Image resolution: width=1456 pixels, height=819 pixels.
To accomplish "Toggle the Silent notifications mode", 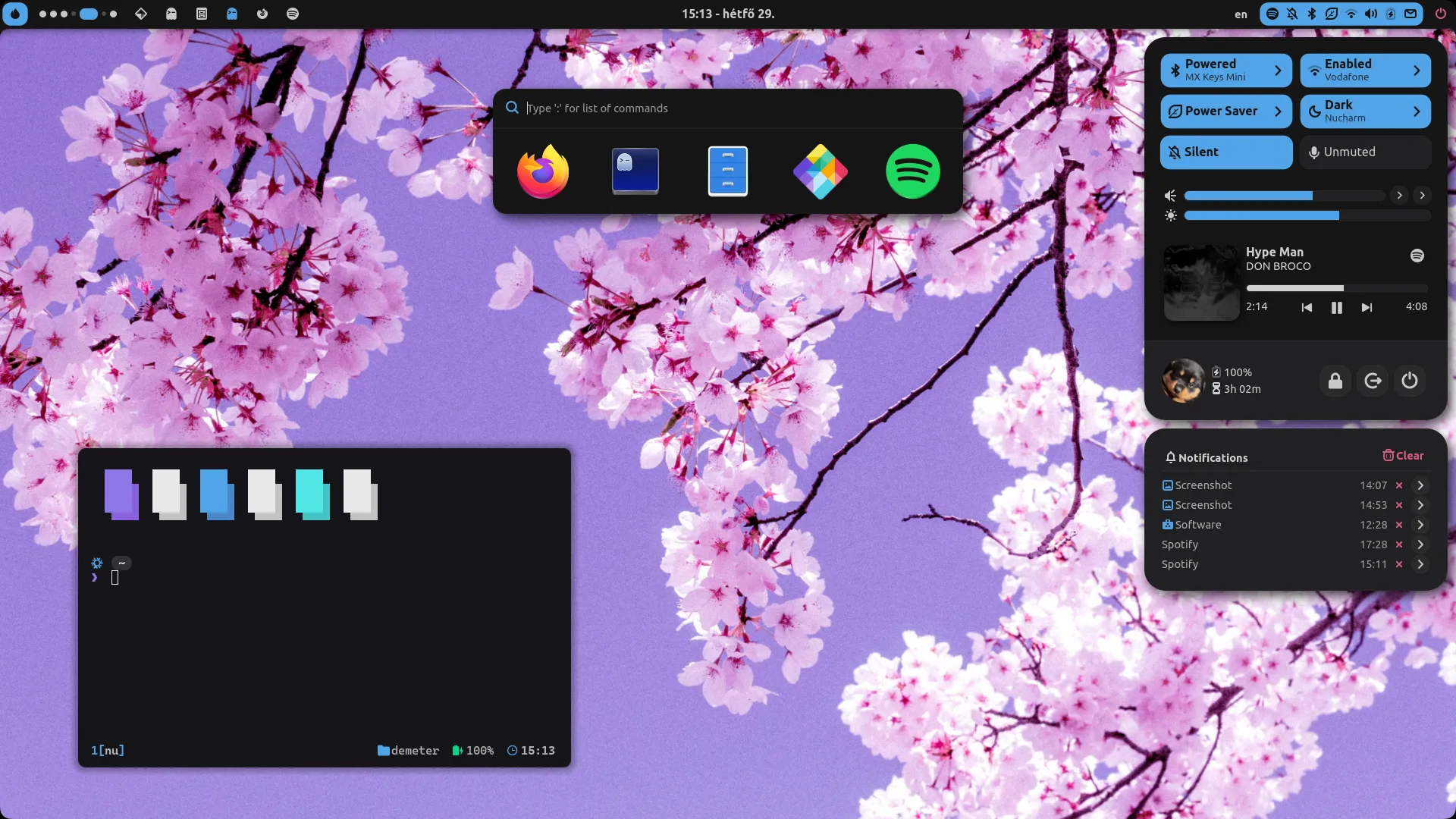I will 1225,152.
